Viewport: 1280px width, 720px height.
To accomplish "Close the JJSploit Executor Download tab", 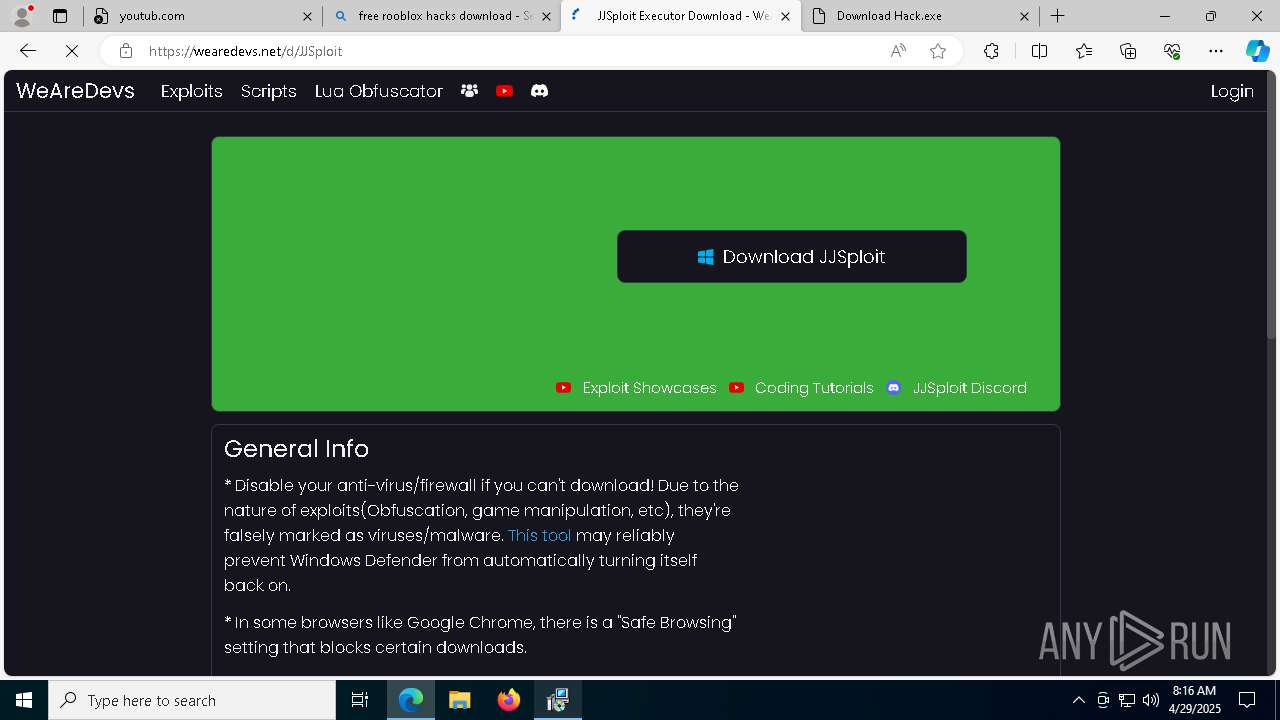I will click(x=785, y=16).
